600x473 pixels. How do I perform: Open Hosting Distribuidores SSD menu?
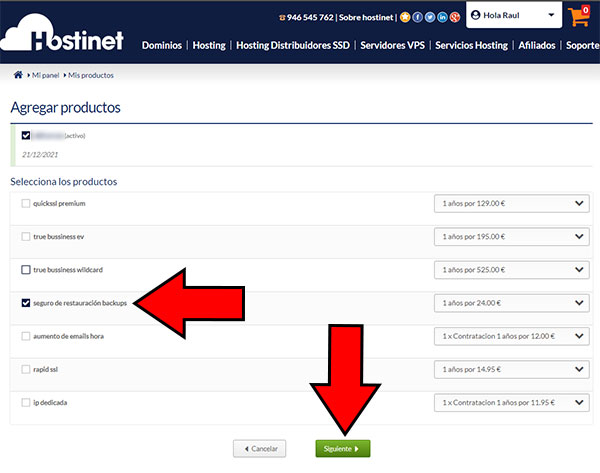point(293,45)
